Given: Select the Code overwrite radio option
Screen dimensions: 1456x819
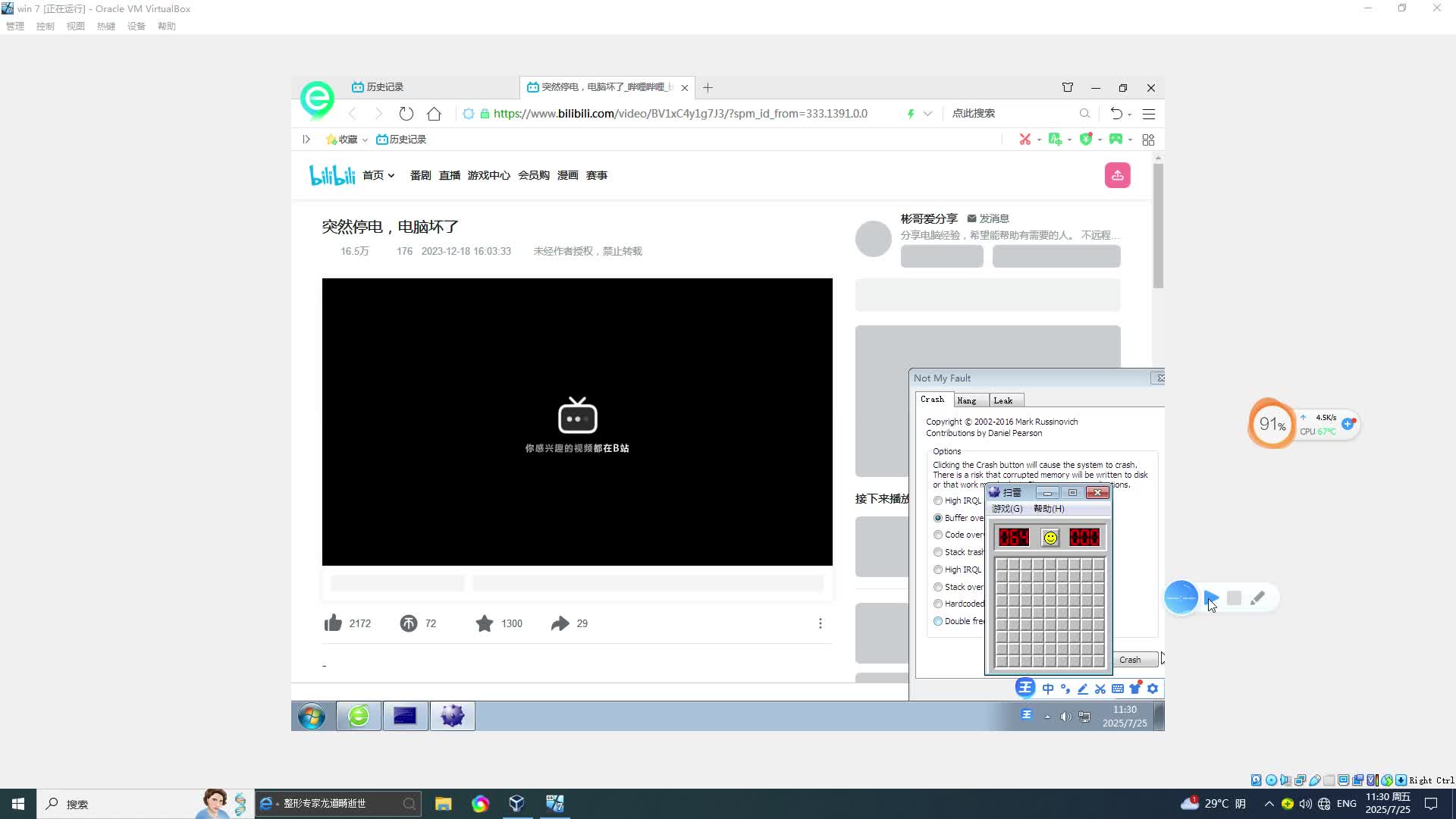Looking at the screenshot, I should click(x=938, y=535).
